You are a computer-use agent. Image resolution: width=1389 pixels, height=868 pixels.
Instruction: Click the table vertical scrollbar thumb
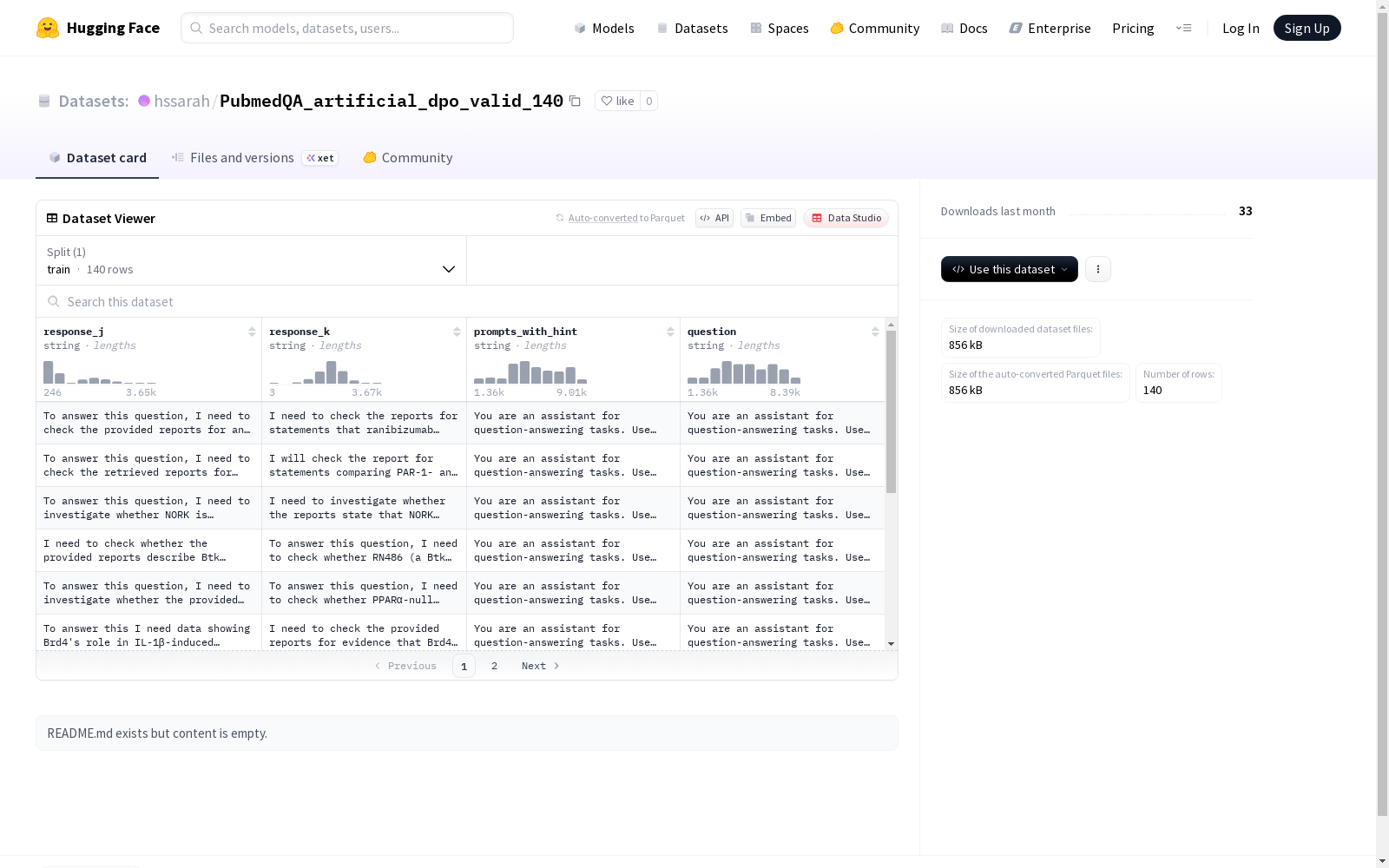coord(891,411)
